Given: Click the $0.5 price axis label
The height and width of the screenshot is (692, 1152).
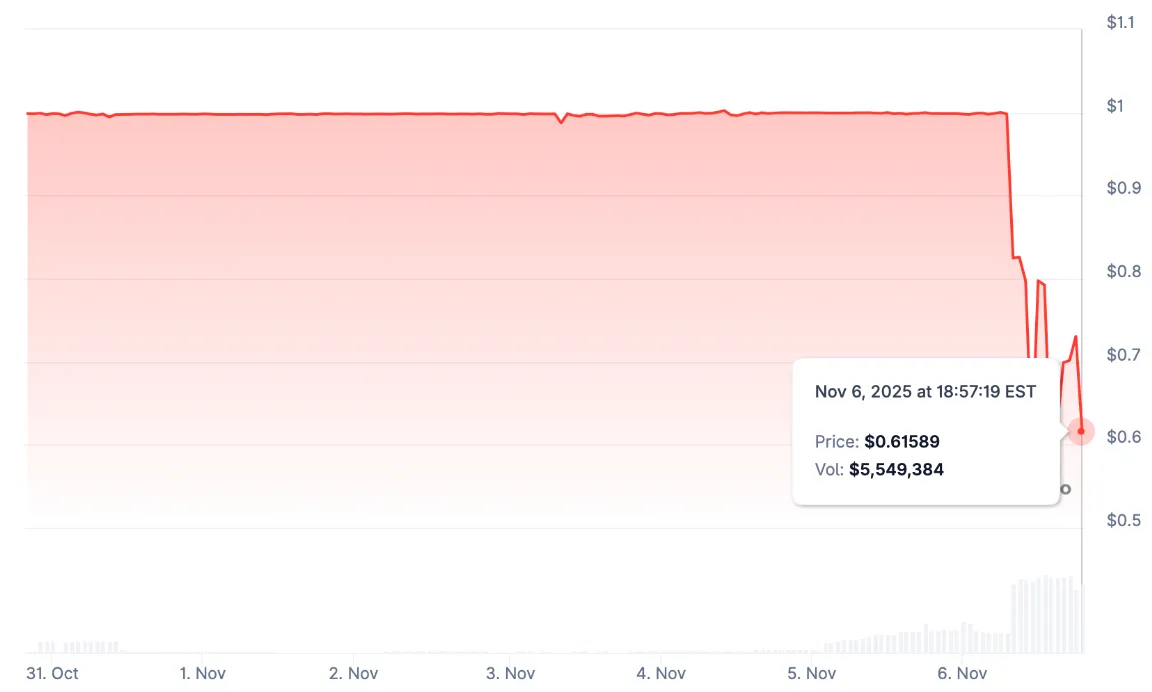Looking at the screenshot, I should coord(1124,520).
